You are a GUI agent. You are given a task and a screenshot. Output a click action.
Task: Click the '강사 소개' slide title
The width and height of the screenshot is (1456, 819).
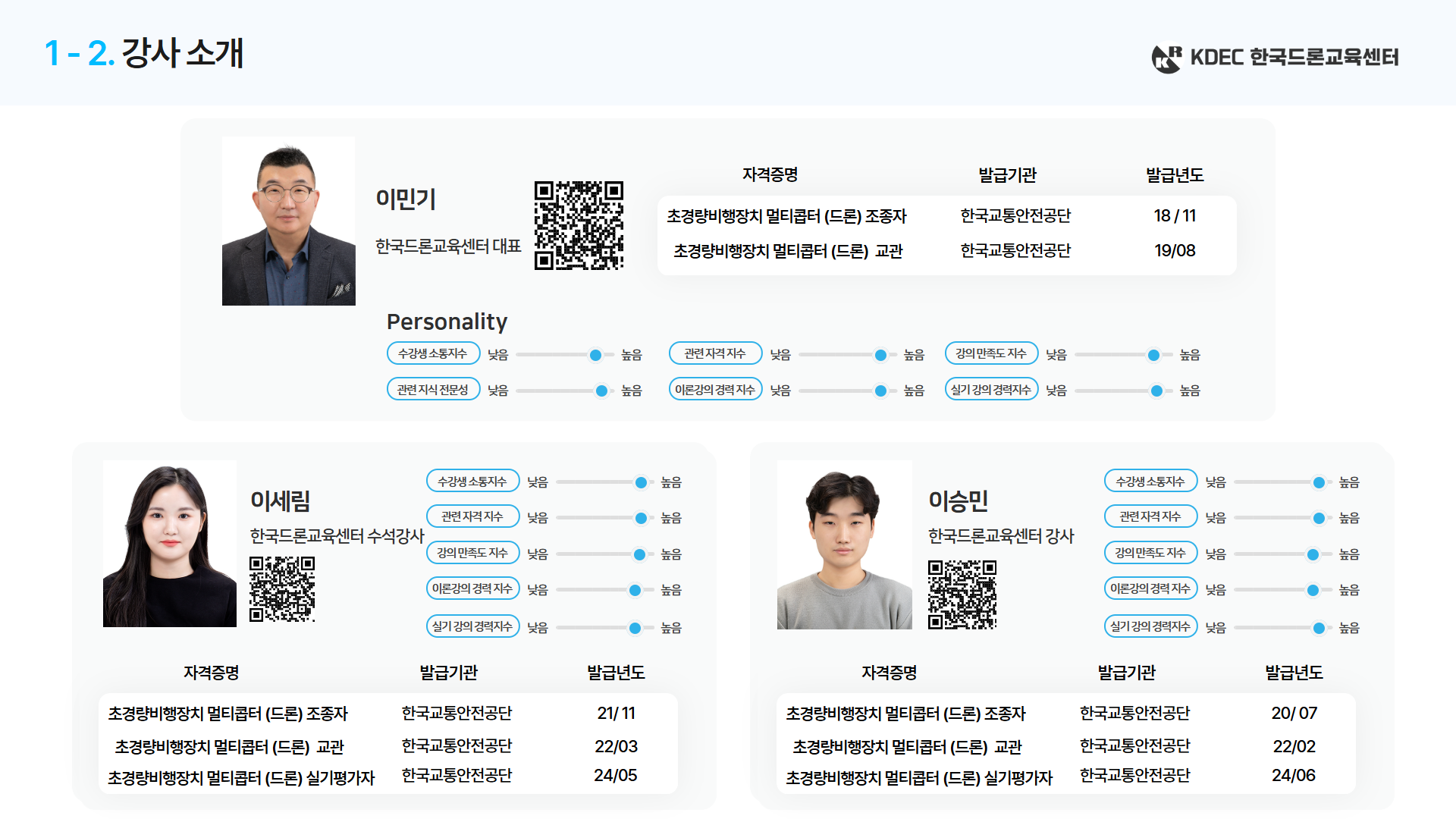tap(183, 53)
